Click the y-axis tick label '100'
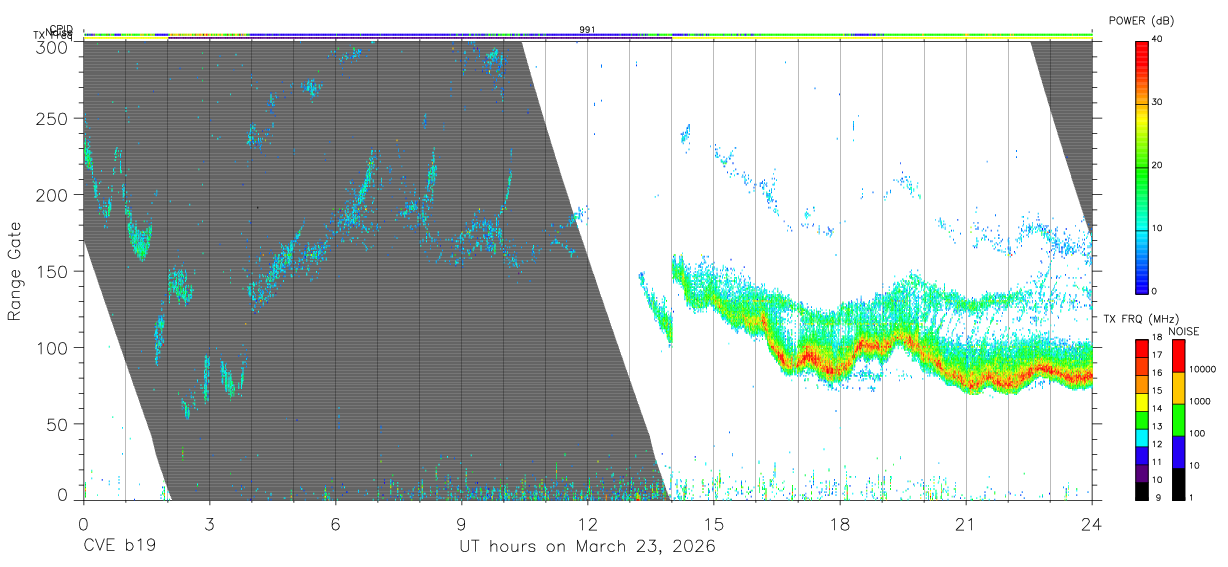This screenshot has width=1228, height=567. click(54, 347)
